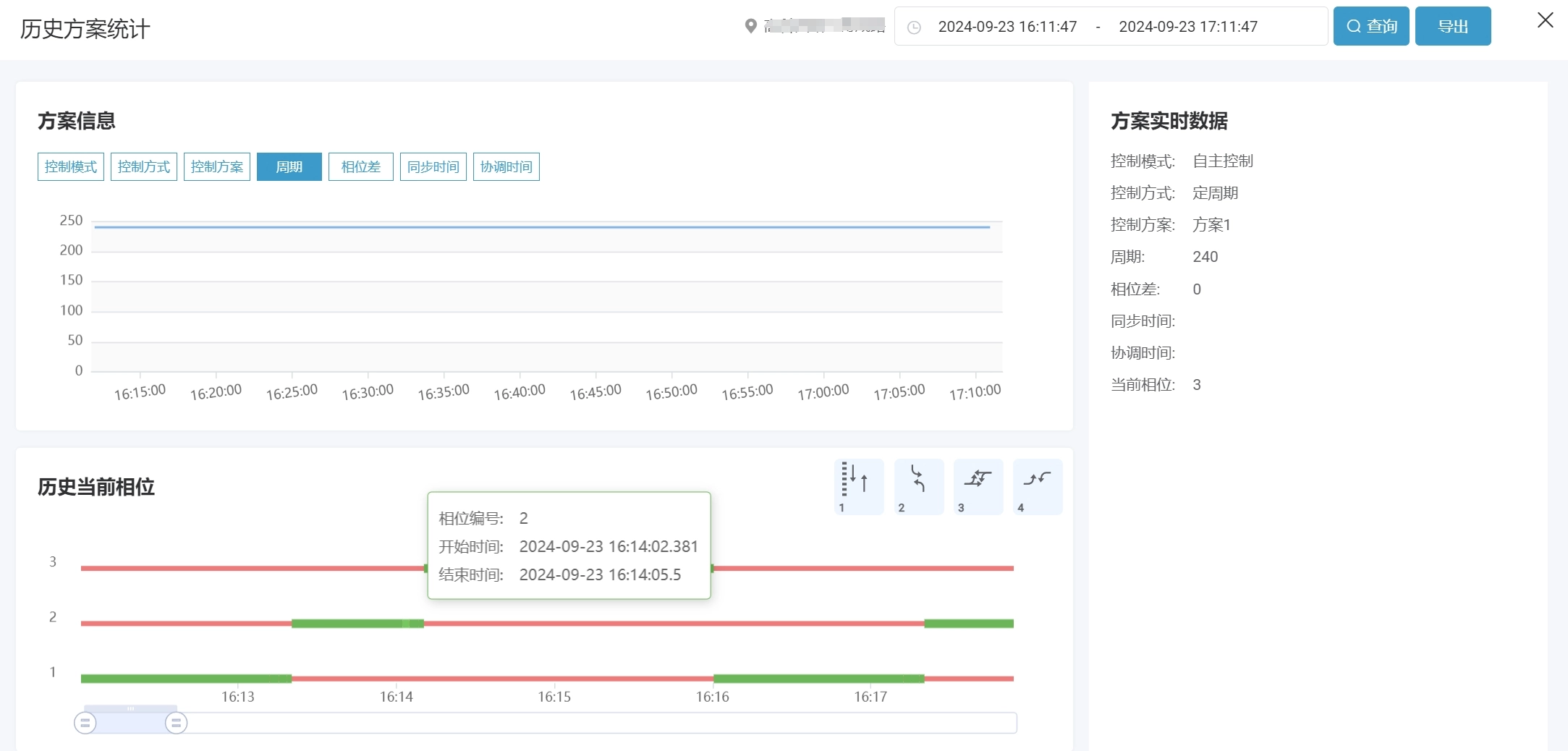Viewport: 1568px width, 751px height.
Task: Open the start datetime field
Action: (1007, 27)
